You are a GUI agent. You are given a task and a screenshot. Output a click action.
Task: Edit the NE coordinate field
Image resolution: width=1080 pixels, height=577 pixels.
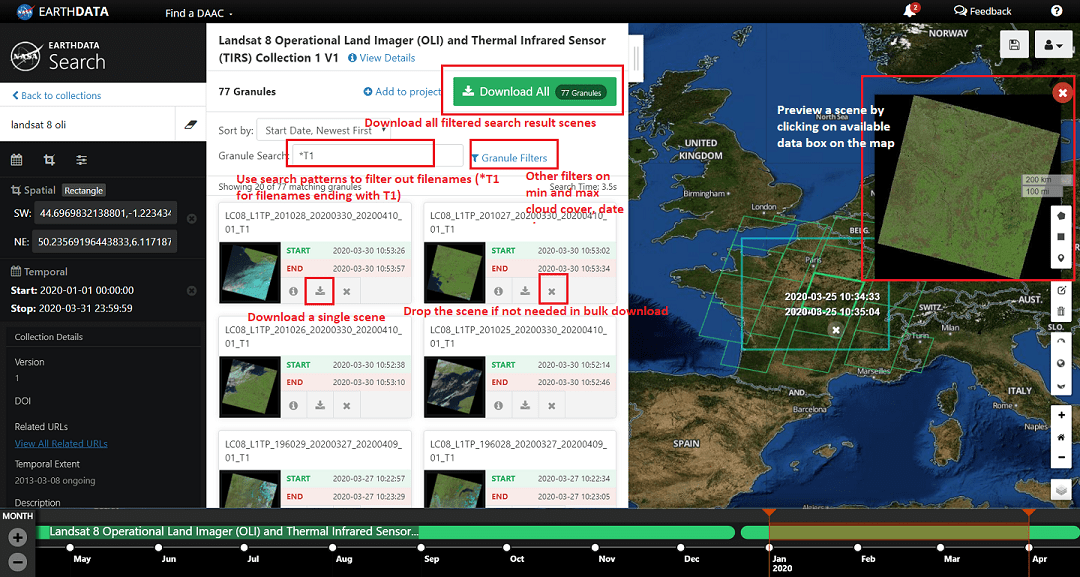pyautogui.click(x=105, y=242)
